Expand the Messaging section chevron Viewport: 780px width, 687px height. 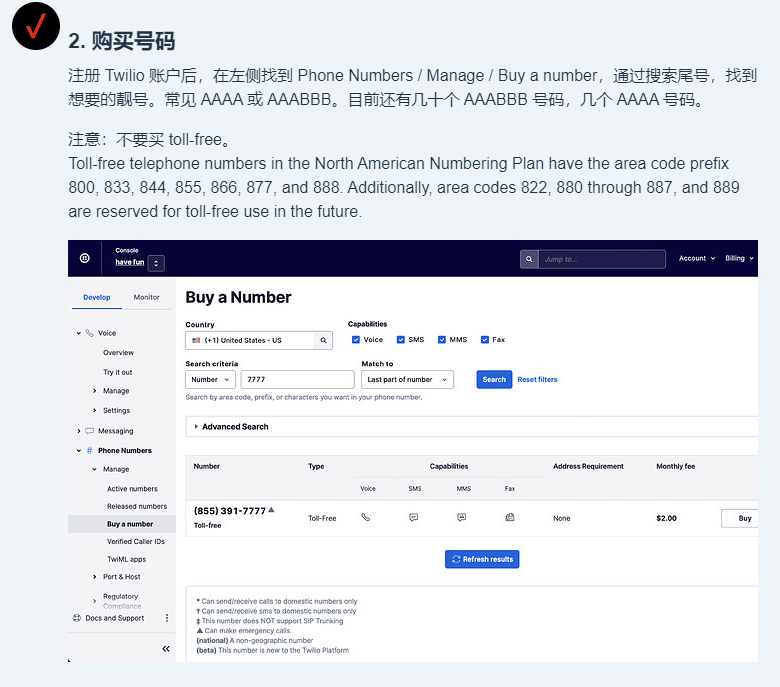79,431
